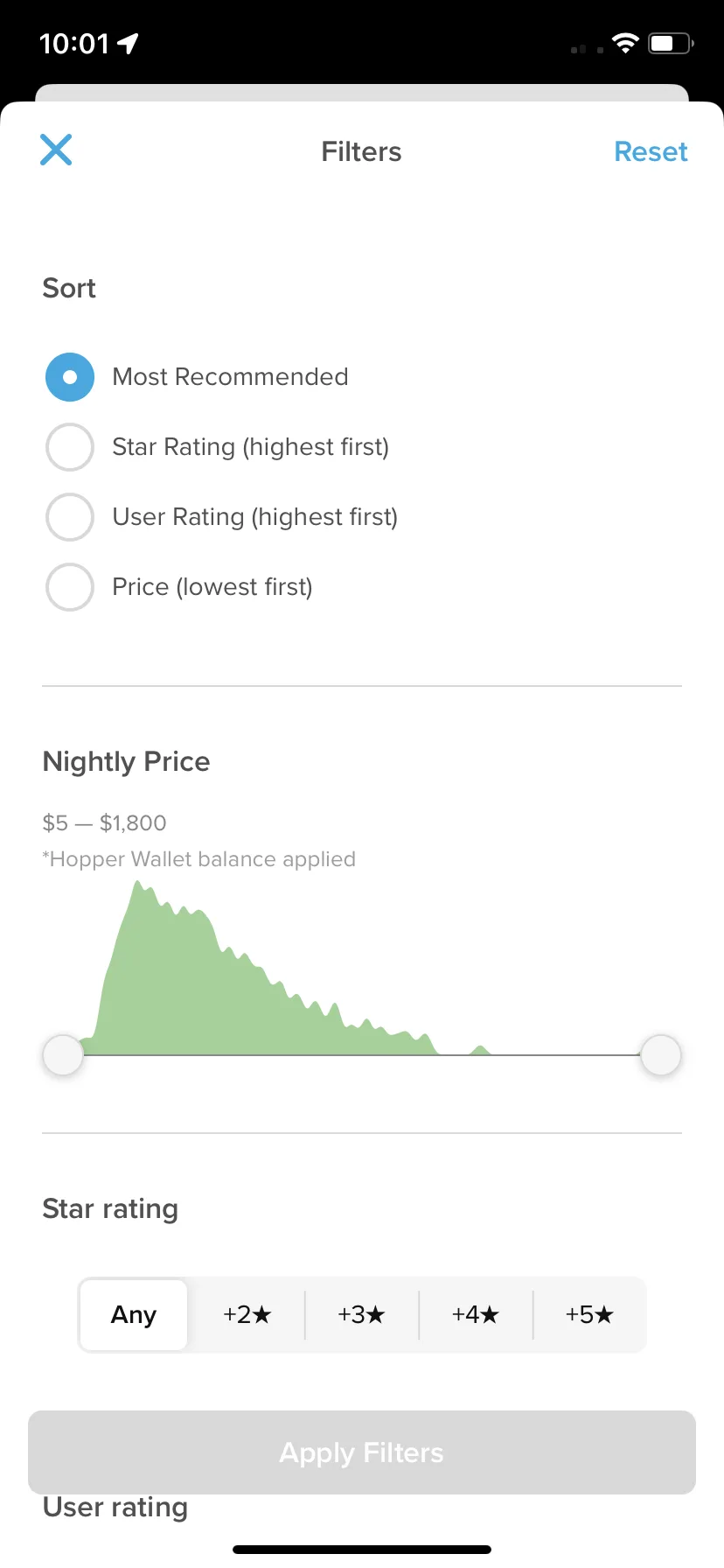Image resolution: width=724 pixels, height=1568 pixels.
Task: Tap the Reset link
Action: click(651, 151)
